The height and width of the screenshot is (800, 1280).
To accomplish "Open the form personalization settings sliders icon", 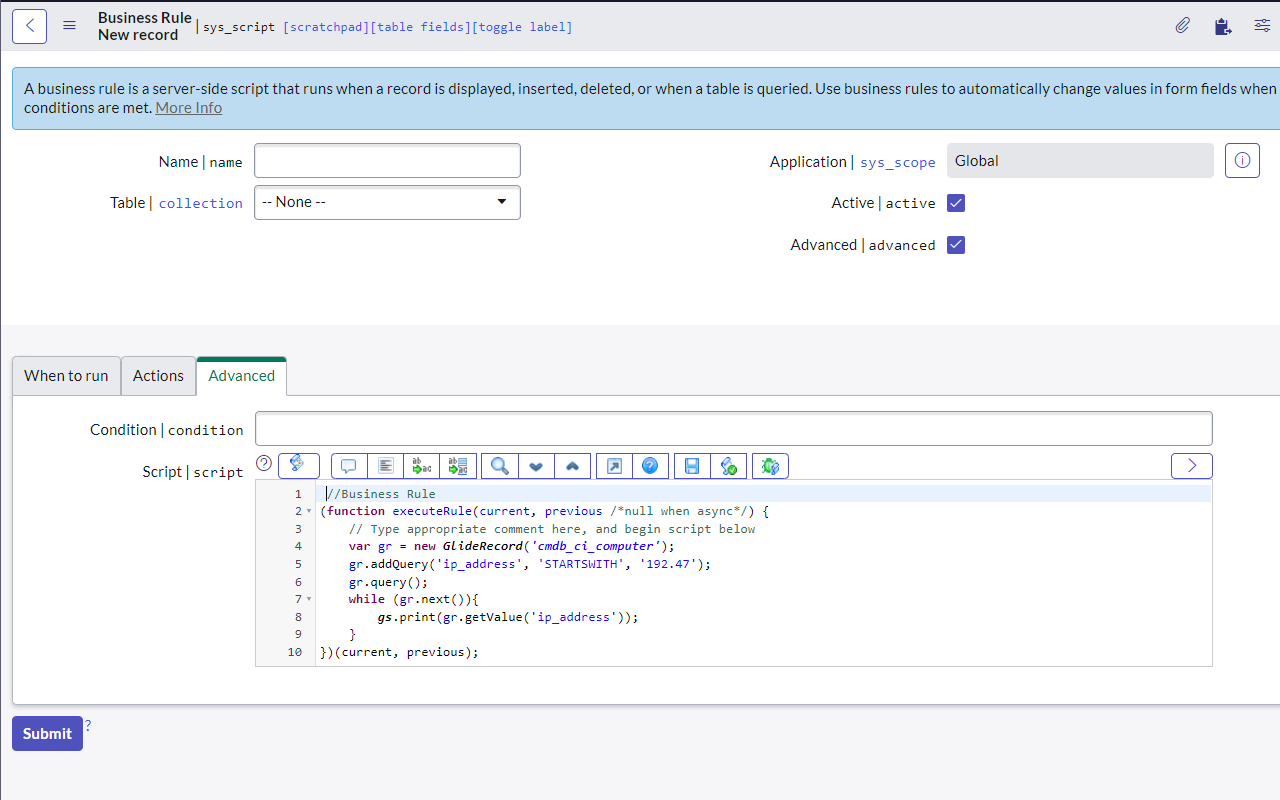I will (1262, 26).
